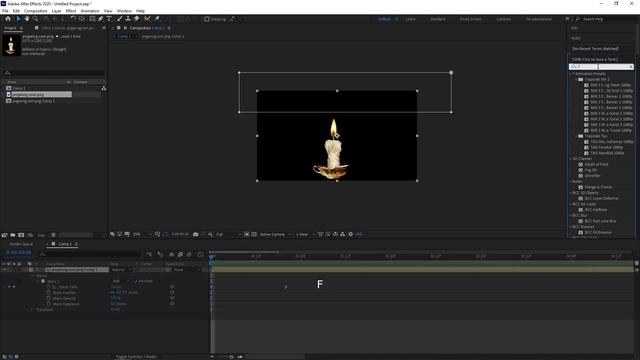The image size is (640, 360).
Task: Hide the pngwing layer with eye switch
Action: 4,270
